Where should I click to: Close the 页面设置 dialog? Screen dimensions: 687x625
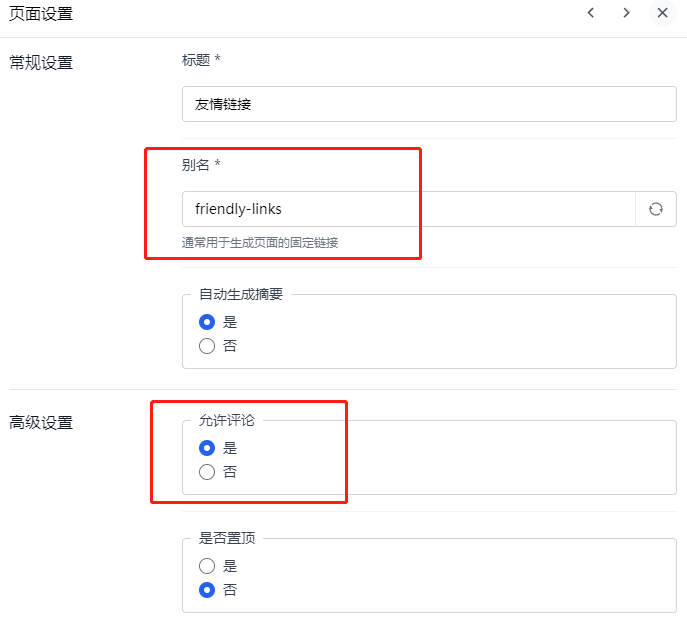(x=662, y=13)
